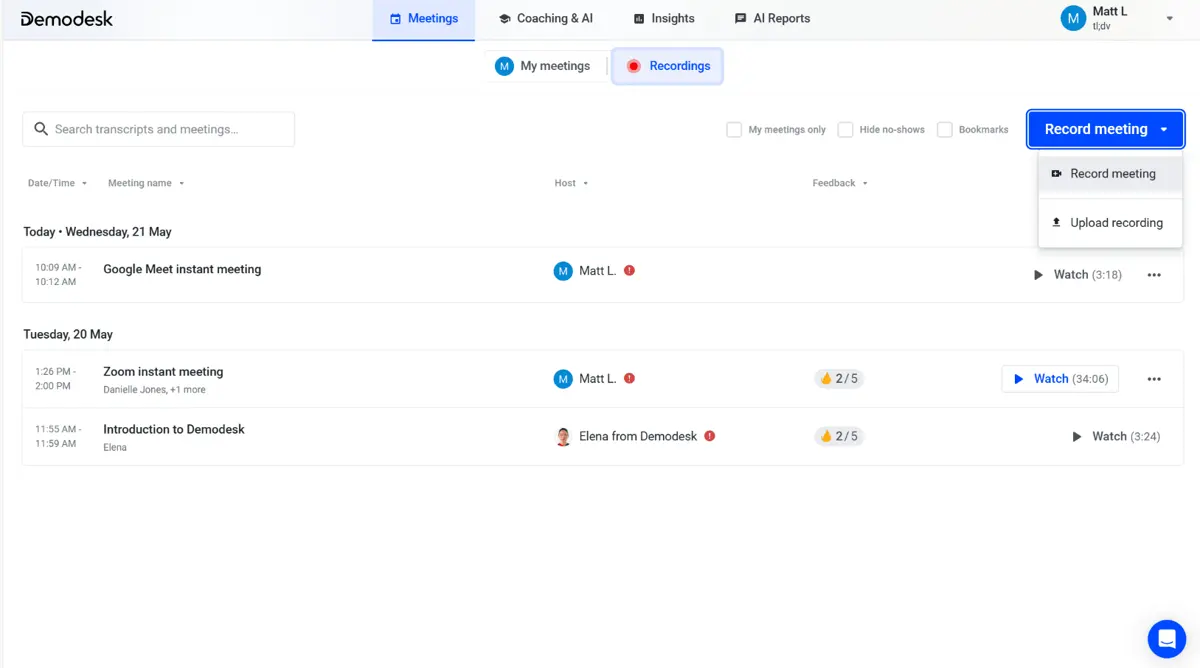
Task: Click the 10:09 AM - 10:12 AM time
Action: [56, 275]
